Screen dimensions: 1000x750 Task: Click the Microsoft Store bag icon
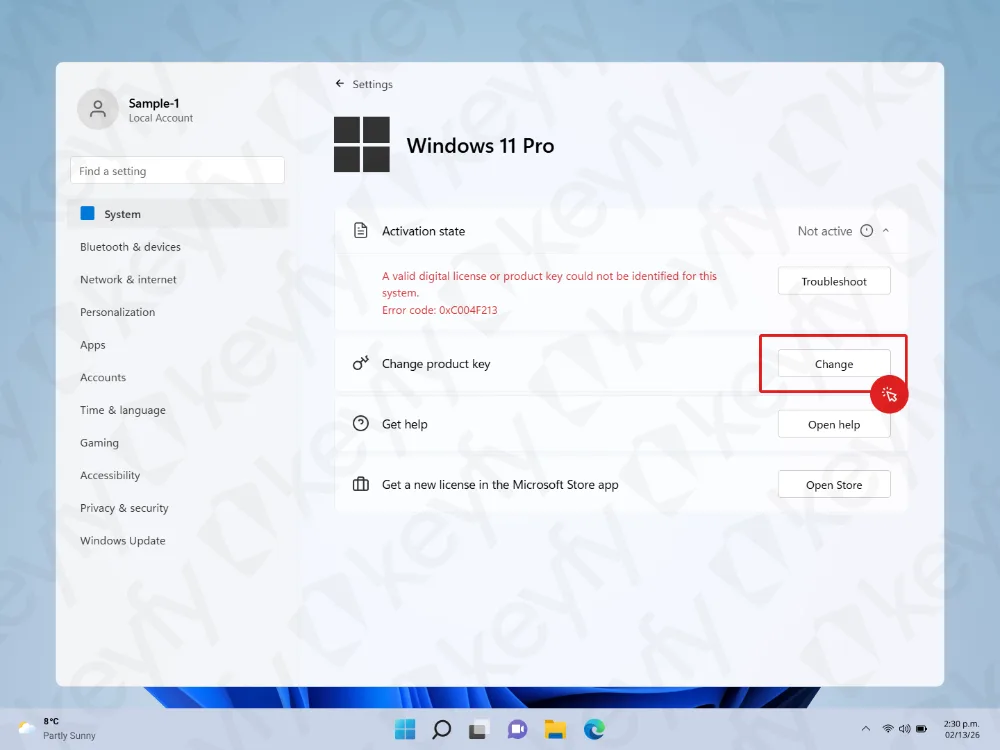pyautogui.click(x=360, y=484)
